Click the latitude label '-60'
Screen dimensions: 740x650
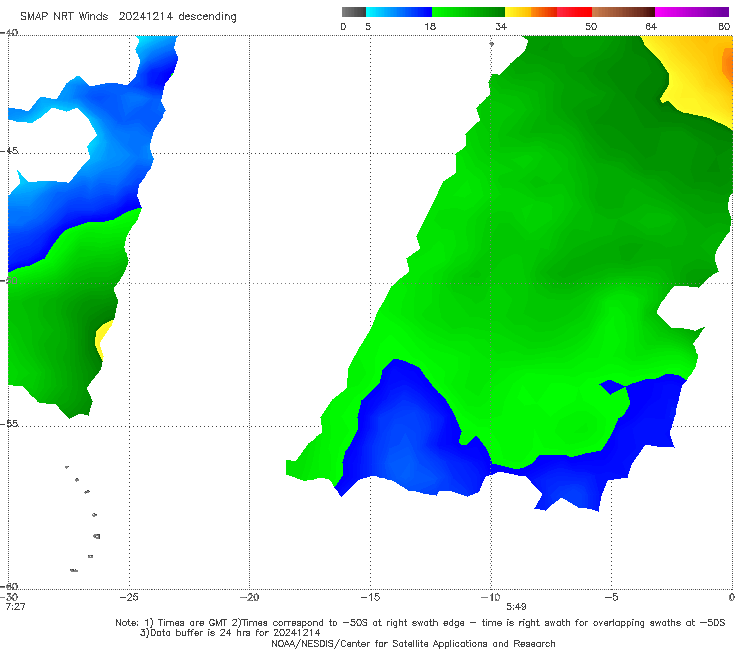tap(9, 586)
